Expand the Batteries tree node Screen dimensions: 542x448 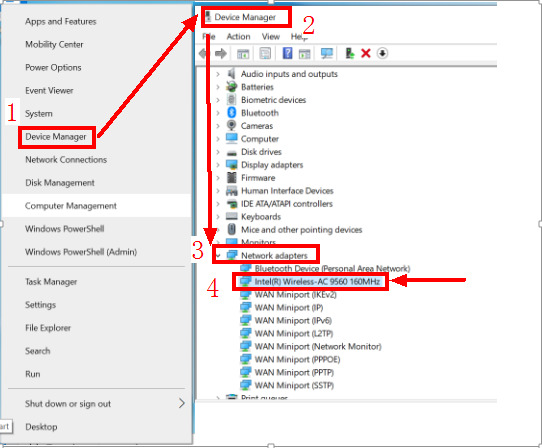pos(217,87)
